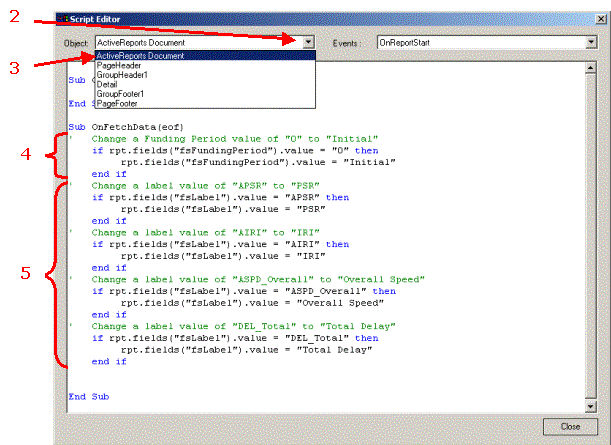Open the Object dropdown arrow
Screen dimensions: 611x445
pos(308,42)
